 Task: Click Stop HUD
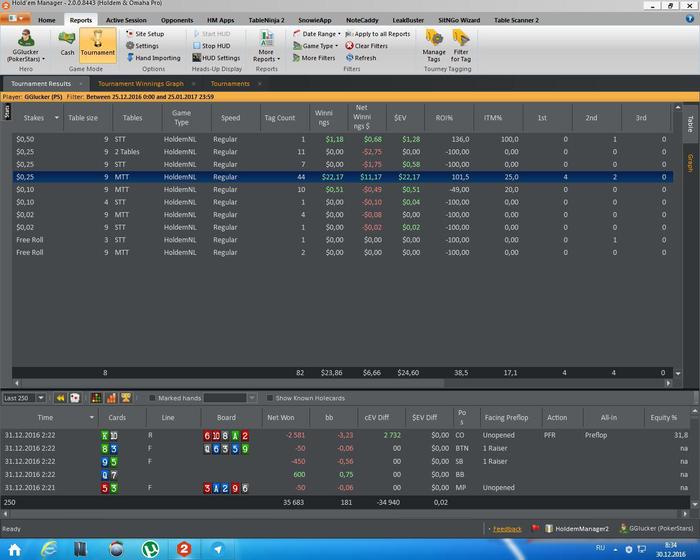[212, 46]
